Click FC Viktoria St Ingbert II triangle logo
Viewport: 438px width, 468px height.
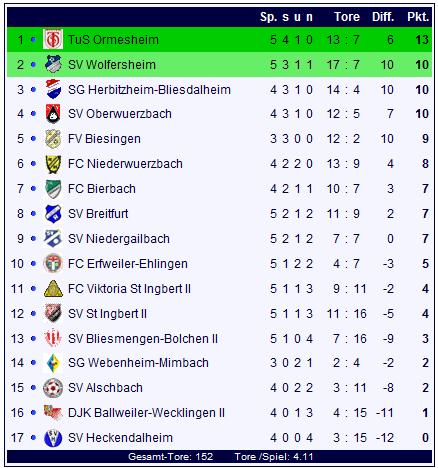(x=53, y=289)
